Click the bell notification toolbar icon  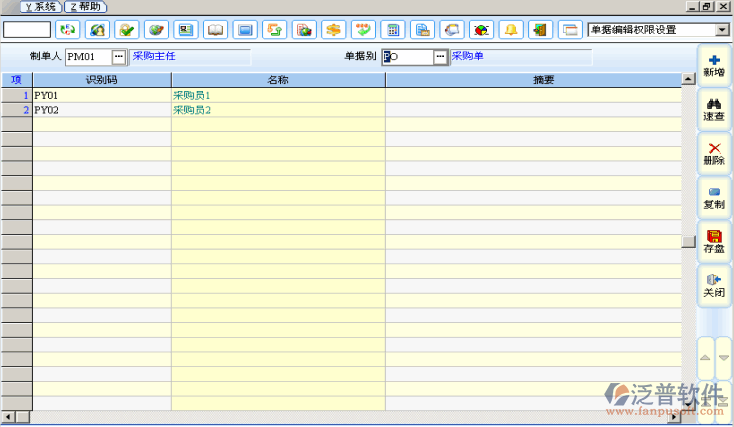click(511, 29)
